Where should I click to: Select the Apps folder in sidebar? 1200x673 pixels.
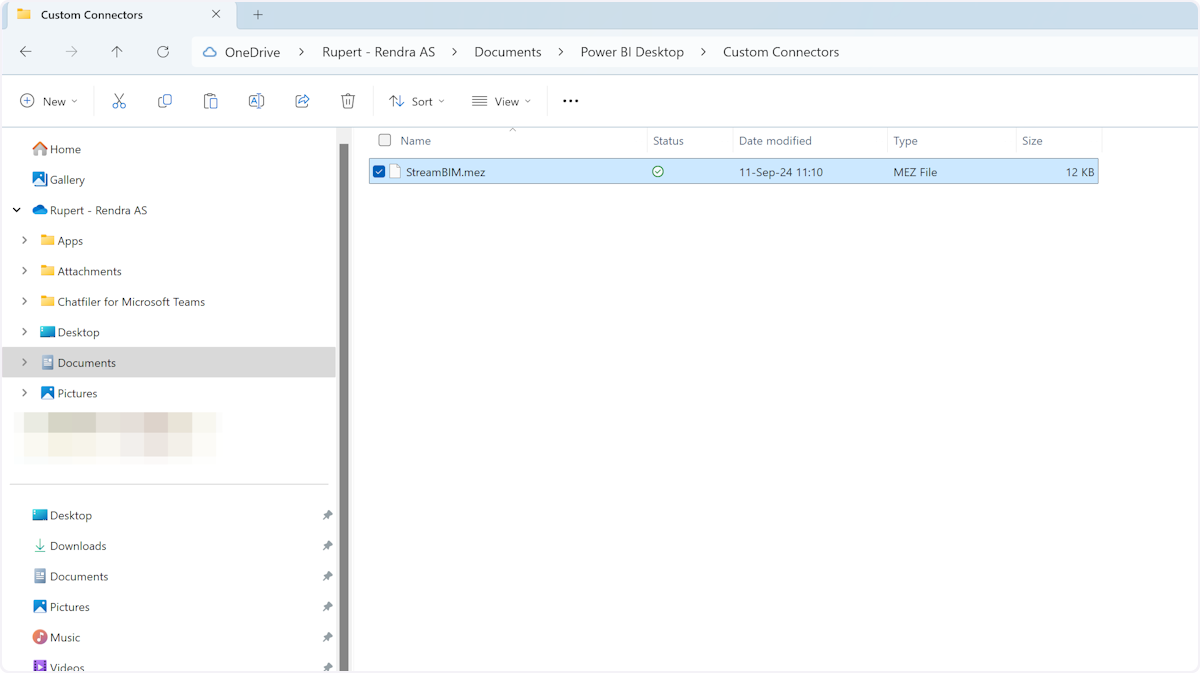(x=62, y=241)
